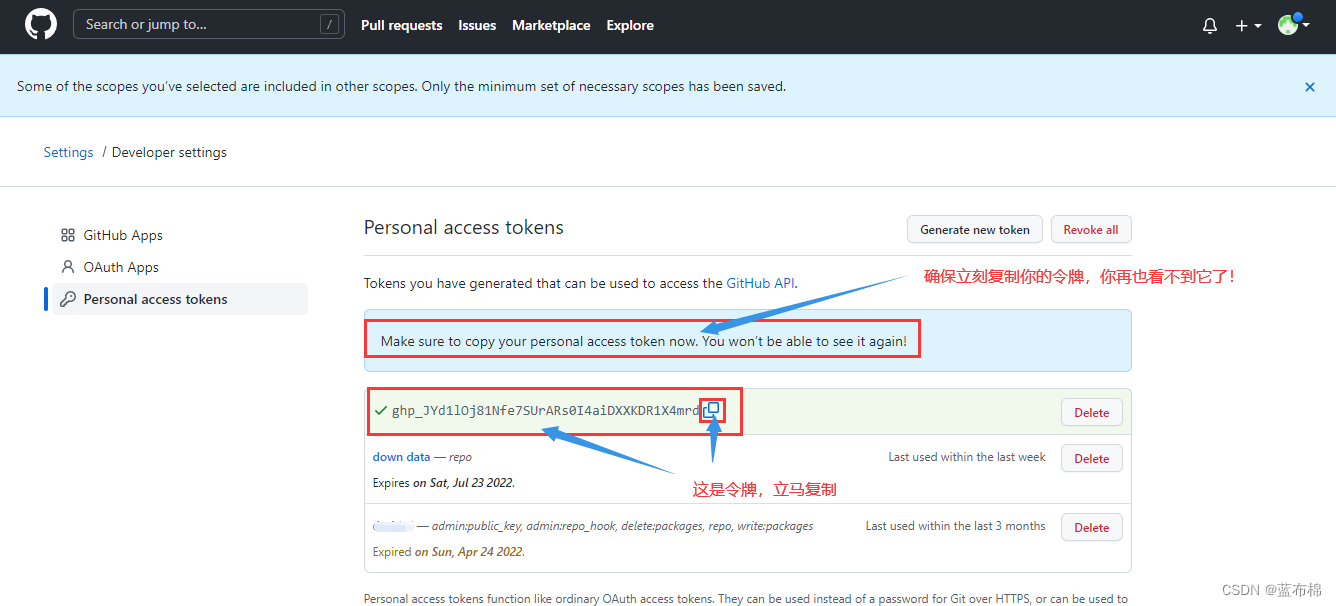Click the green checkmark beside token
The image size is (1336, 606).
tap(380, 410)
